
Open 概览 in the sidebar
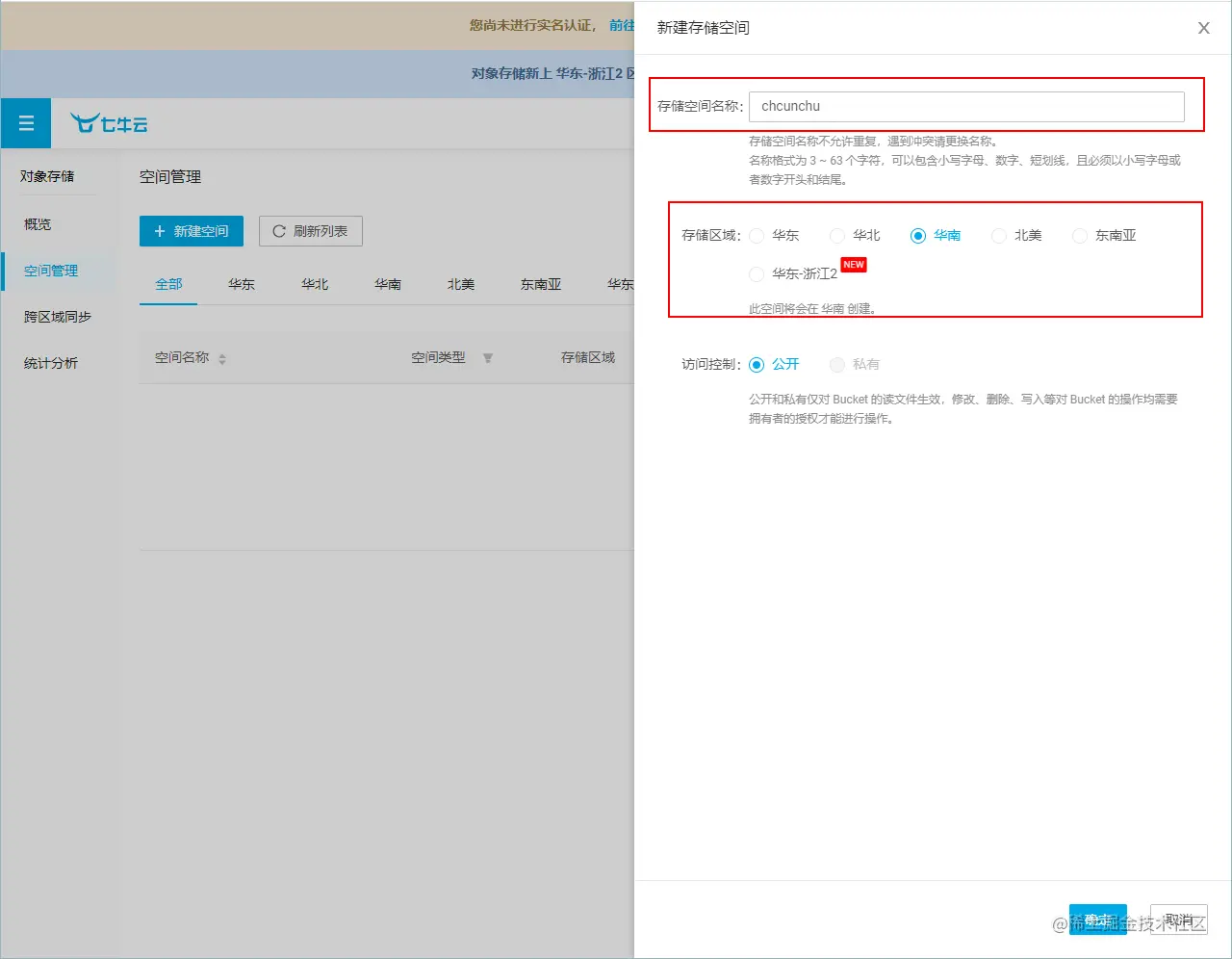click(x=38, y=224)
